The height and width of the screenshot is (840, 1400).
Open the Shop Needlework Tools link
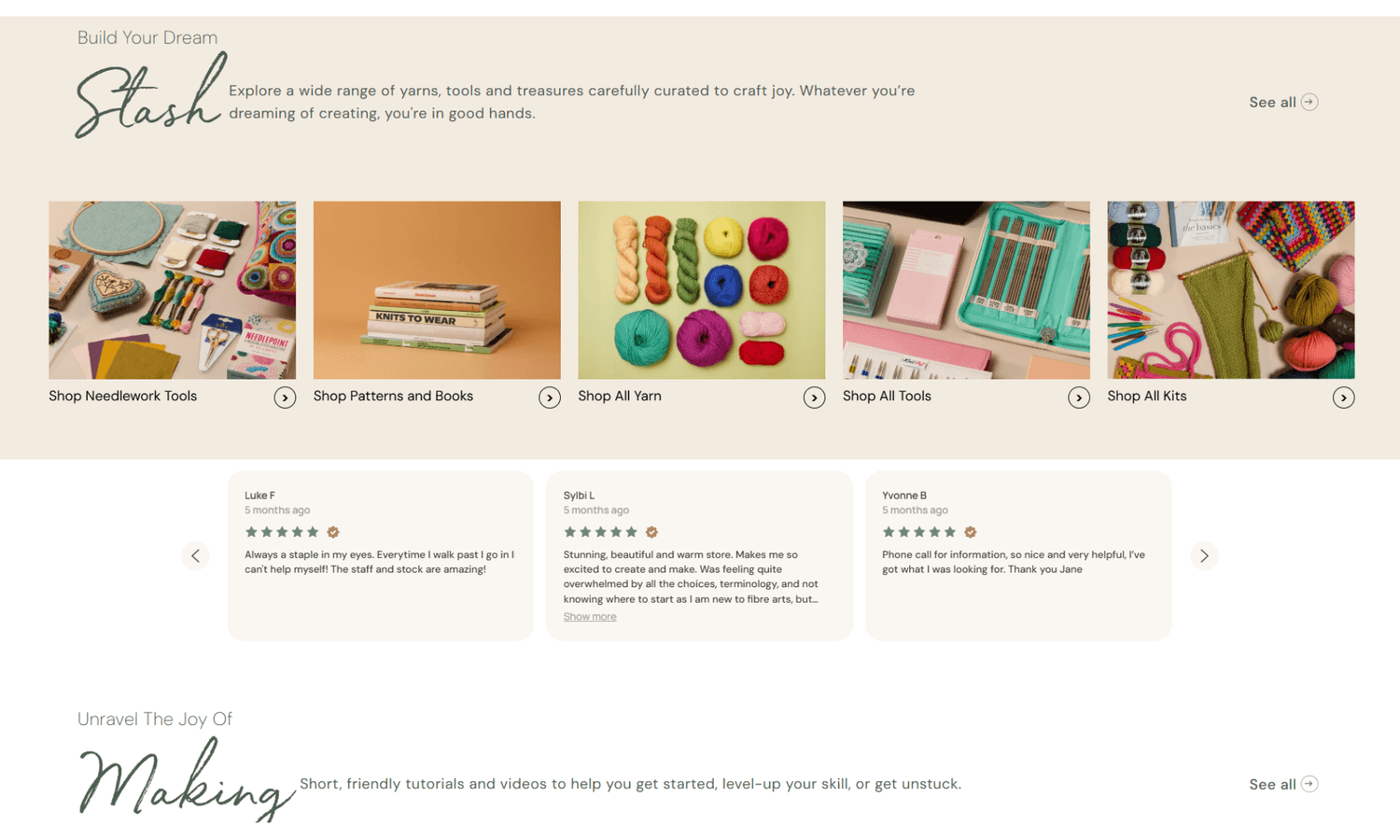123,396
